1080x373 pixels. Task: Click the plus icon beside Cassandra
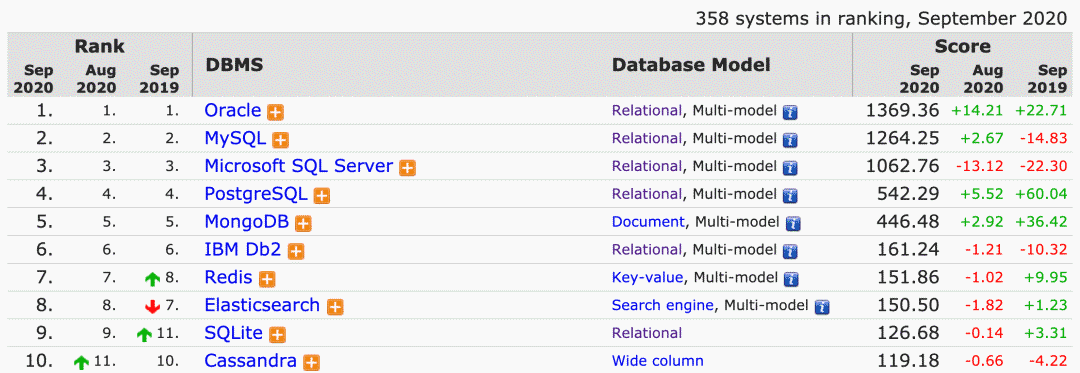[311, 363]
